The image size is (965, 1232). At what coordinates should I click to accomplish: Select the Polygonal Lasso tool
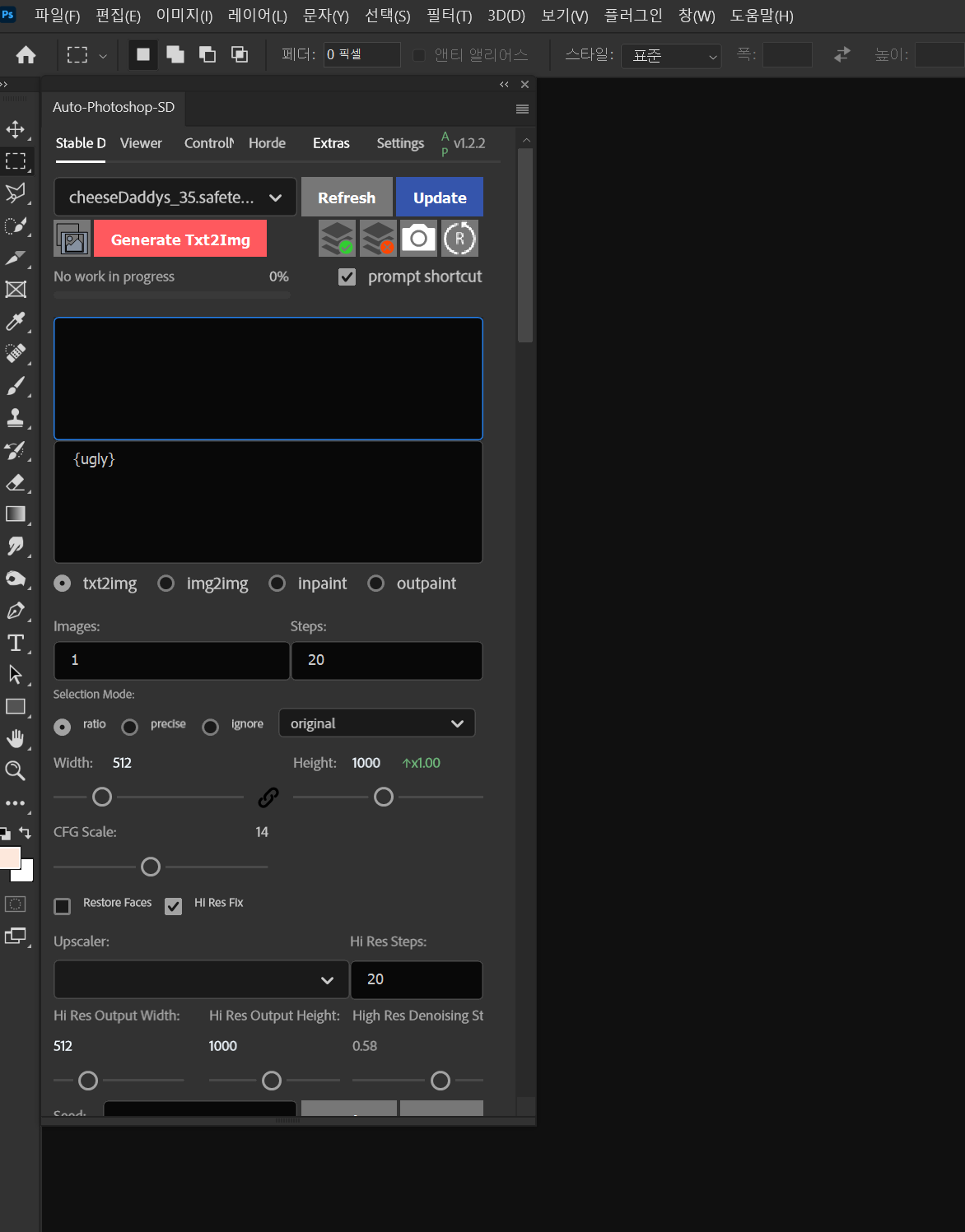[x=15, y=193]
